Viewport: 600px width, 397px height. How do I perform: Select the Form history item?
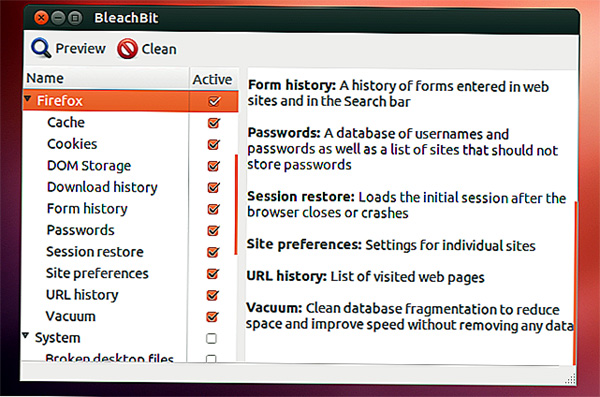(x=87, y=208)
